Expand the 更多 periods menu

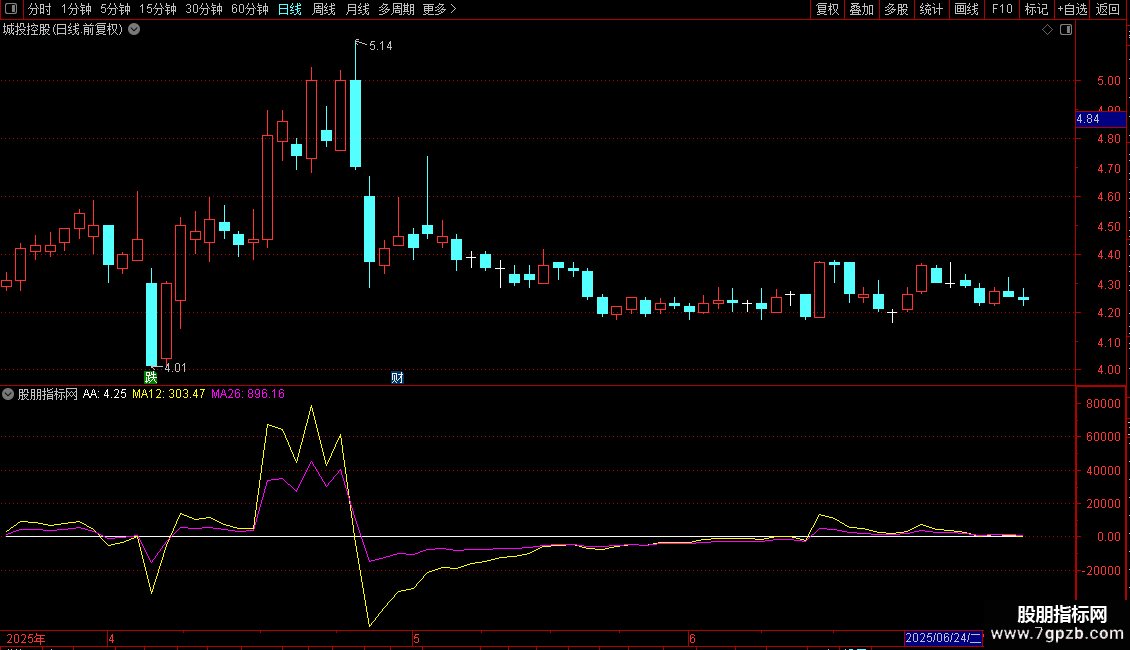[x=439, y=9]
